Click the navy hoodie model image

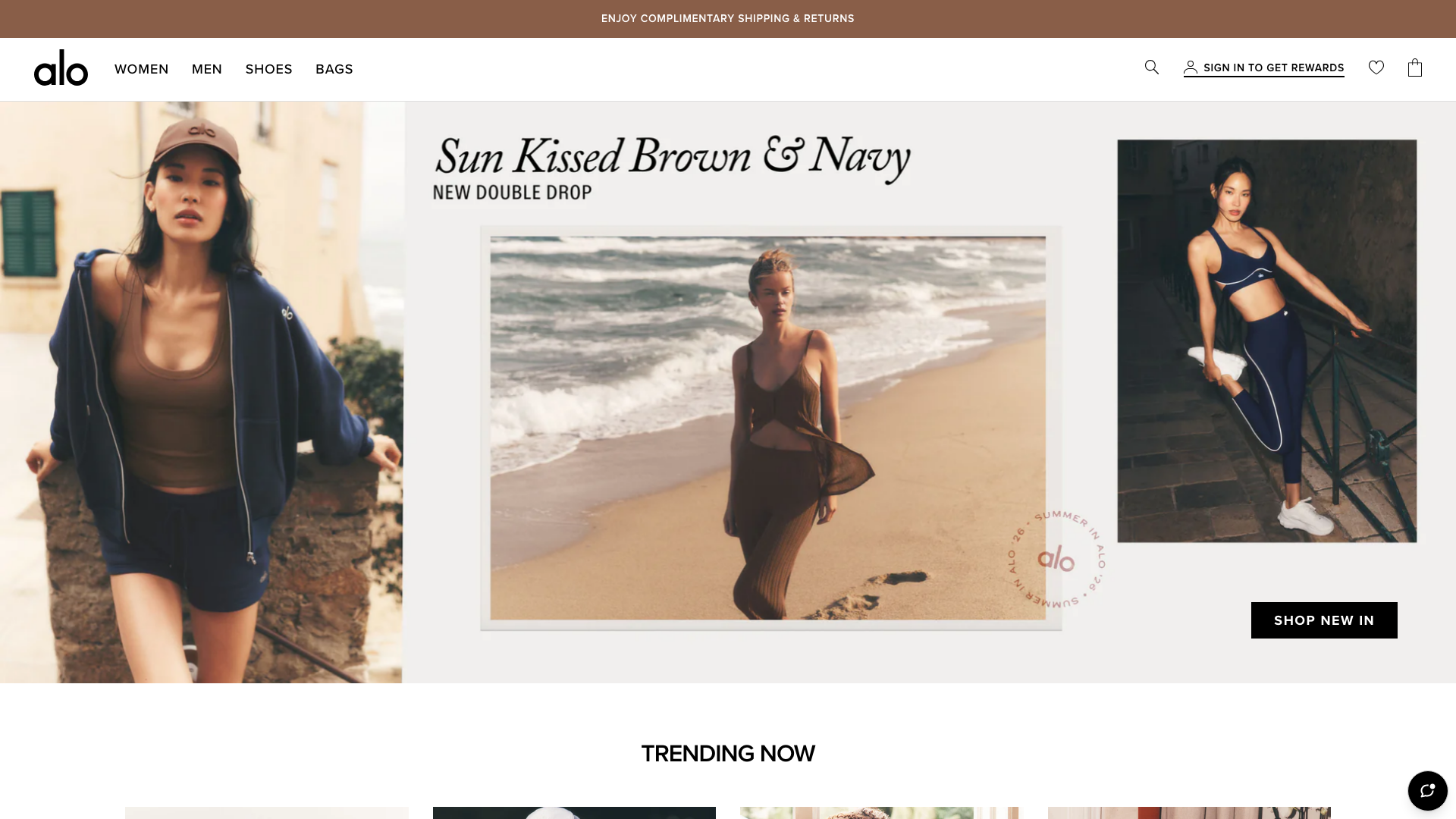pos(202,392)
